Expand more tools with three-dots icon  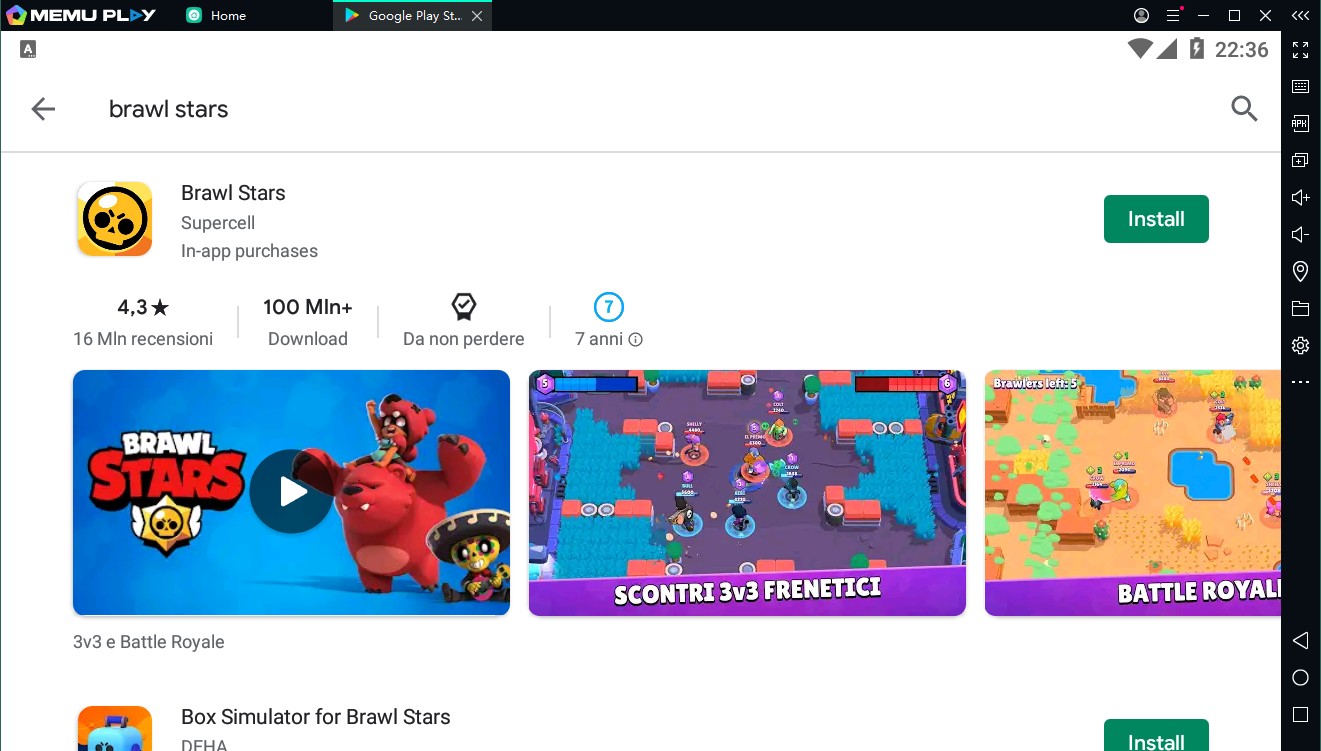[x=1300, y=382]
